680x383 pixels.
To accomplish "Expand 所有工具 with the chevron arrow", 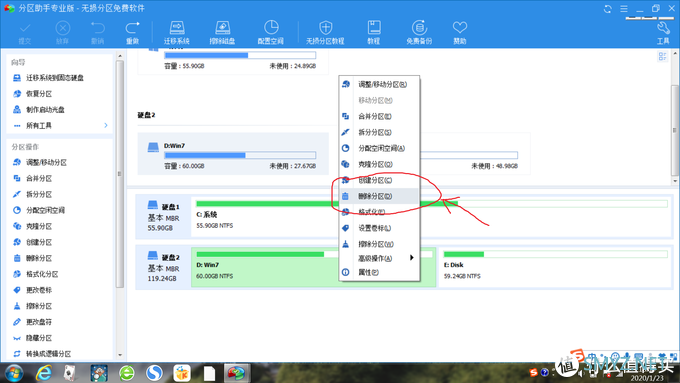I will point(106,125).
